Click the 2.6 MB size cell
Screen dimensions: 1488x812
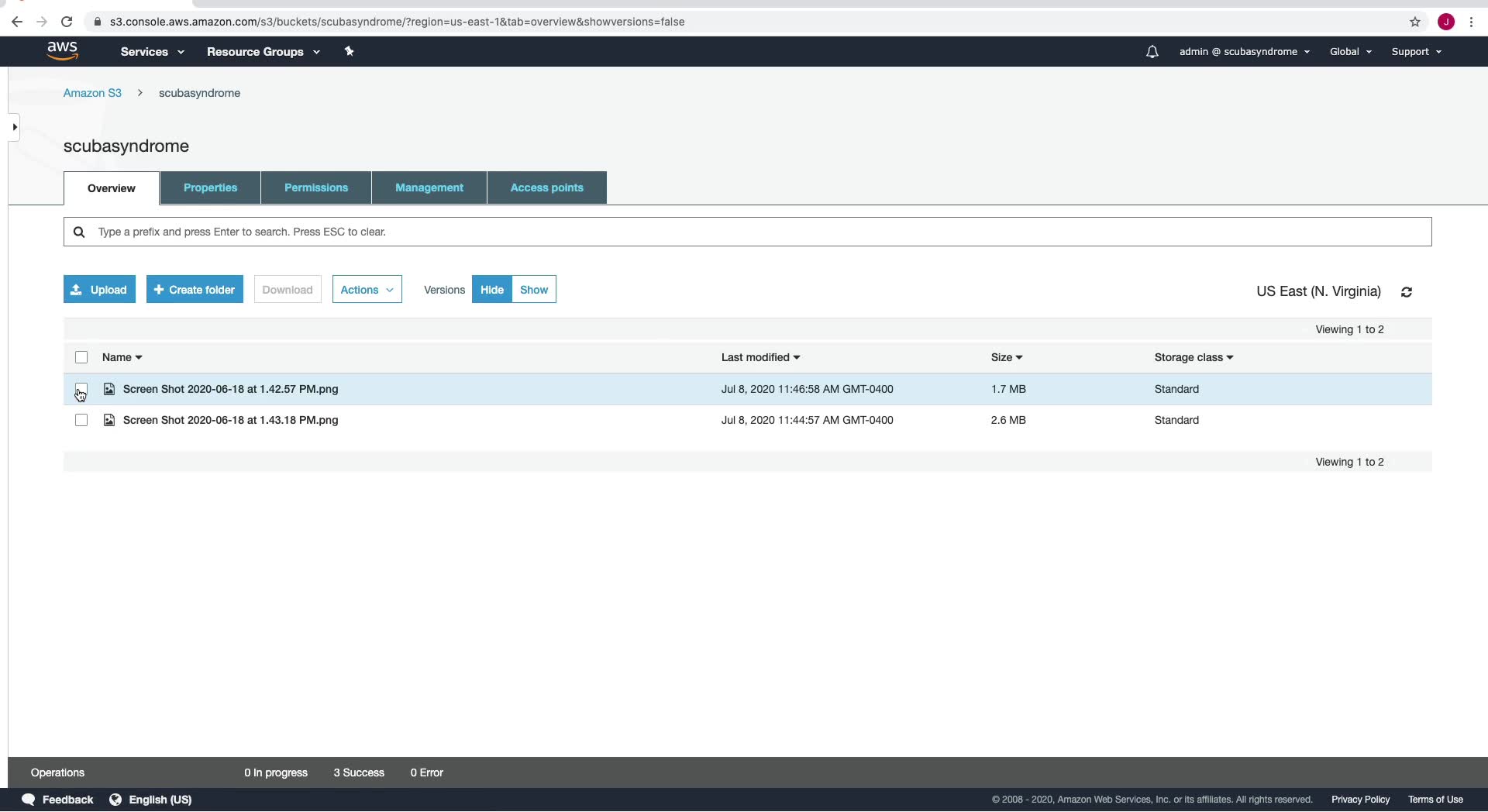tap(1008, 420)
